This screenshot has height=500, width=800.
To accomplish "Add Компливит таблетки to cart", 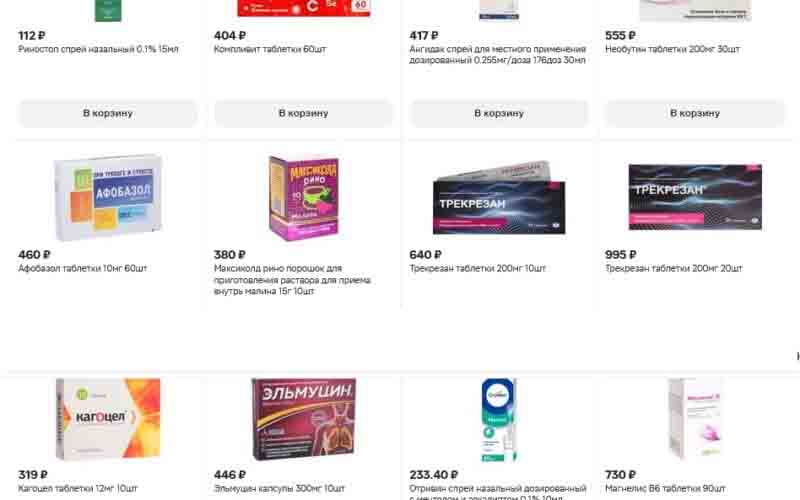I will pos(303,113).
